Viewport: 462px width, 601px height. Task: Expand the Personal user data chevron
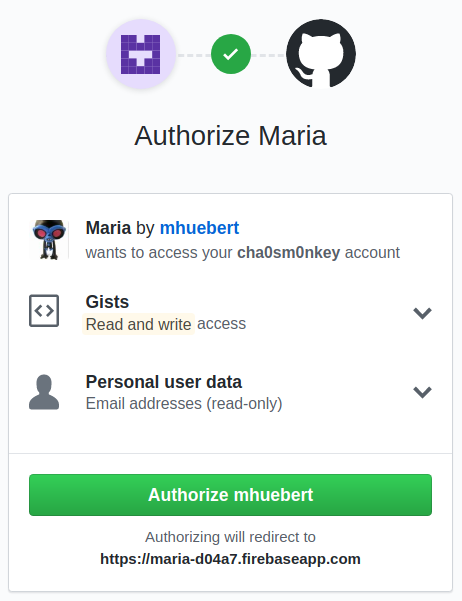click(423, 392)
